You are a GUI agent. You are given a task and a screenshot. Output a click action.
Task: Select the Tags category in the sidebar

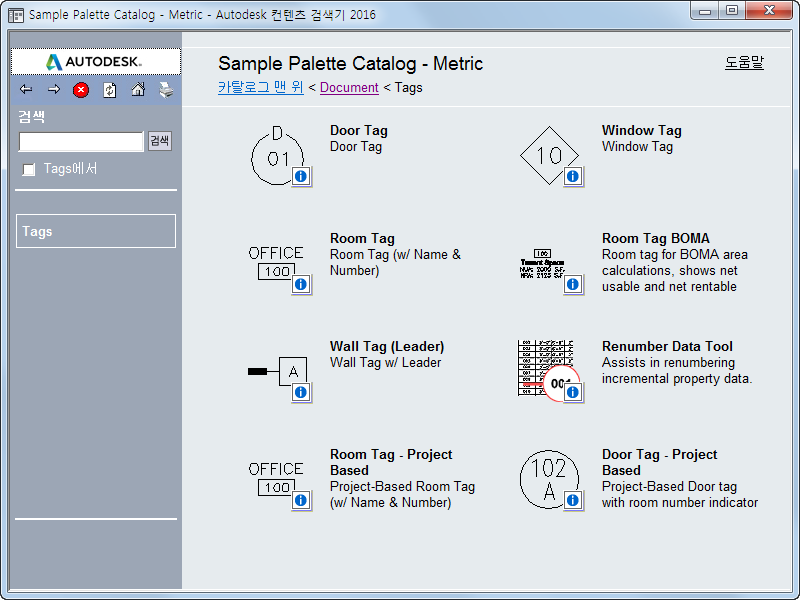[96, 231]
